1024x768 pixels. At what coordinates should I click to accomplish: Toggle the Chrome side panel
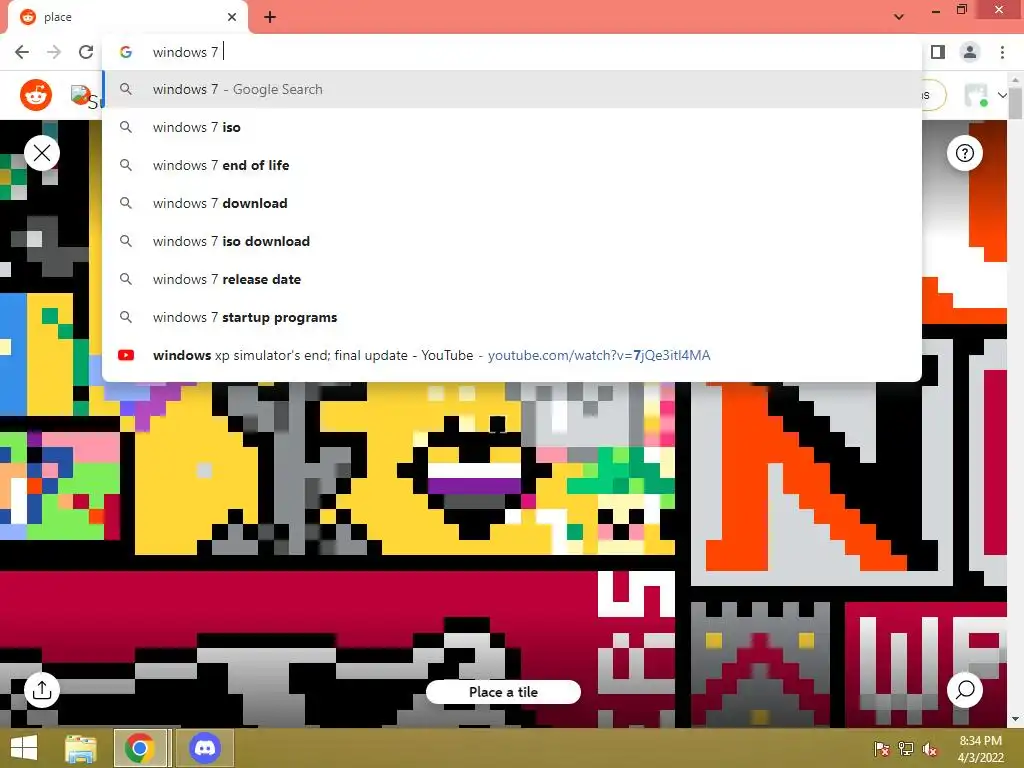938,52
